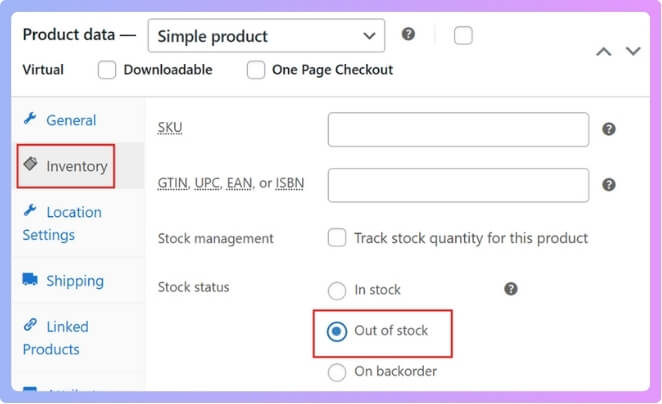Check the One Page Checkout option
Image resolution: width=662 pixels, height=404 pixels.
(256, 70)
